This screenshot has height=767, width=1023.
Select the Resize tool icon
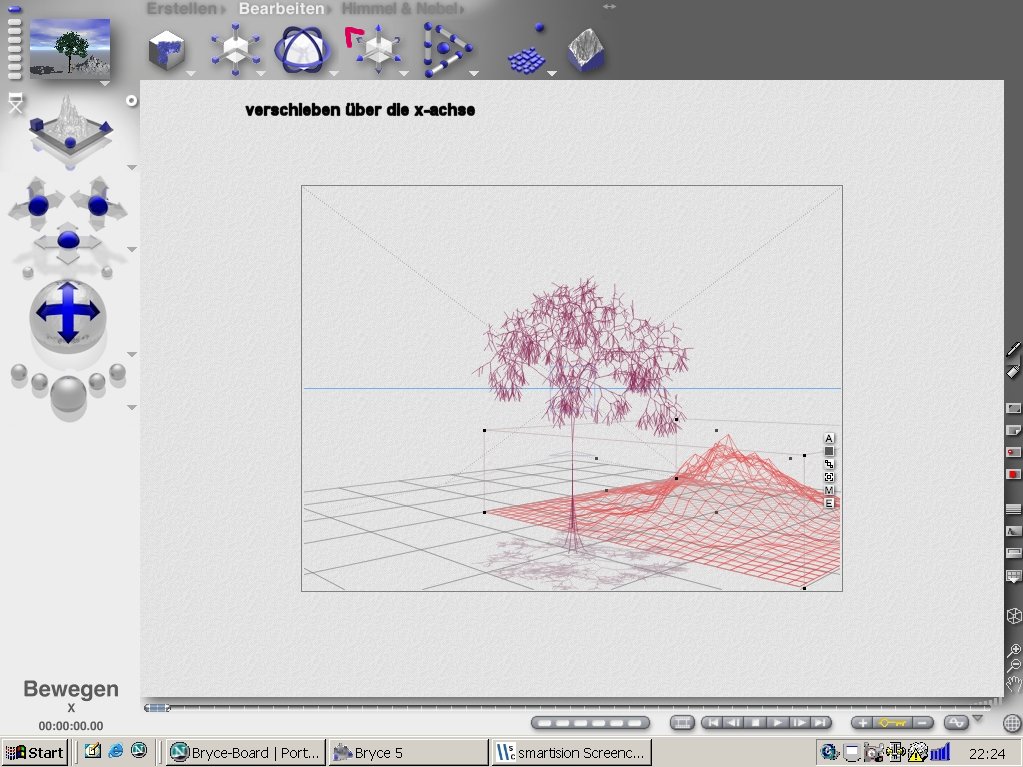click(x=236, y=50)
